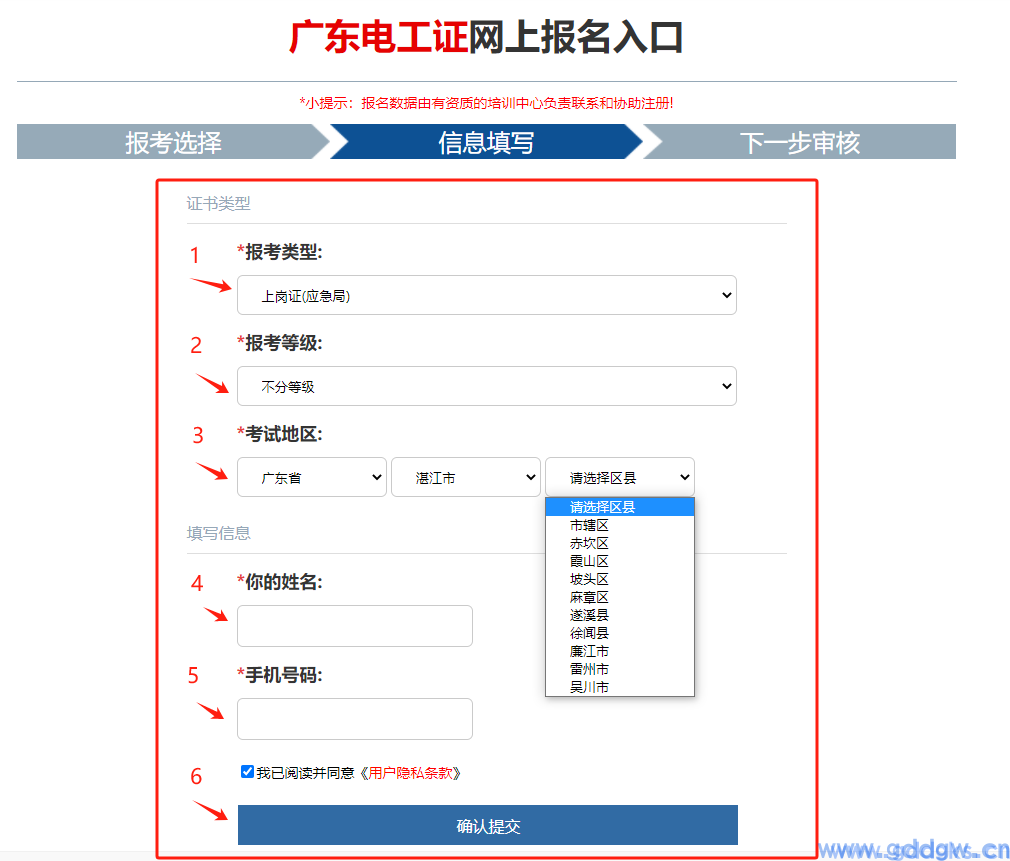Choose 徐闻县 from the district list

pos(620,633)
